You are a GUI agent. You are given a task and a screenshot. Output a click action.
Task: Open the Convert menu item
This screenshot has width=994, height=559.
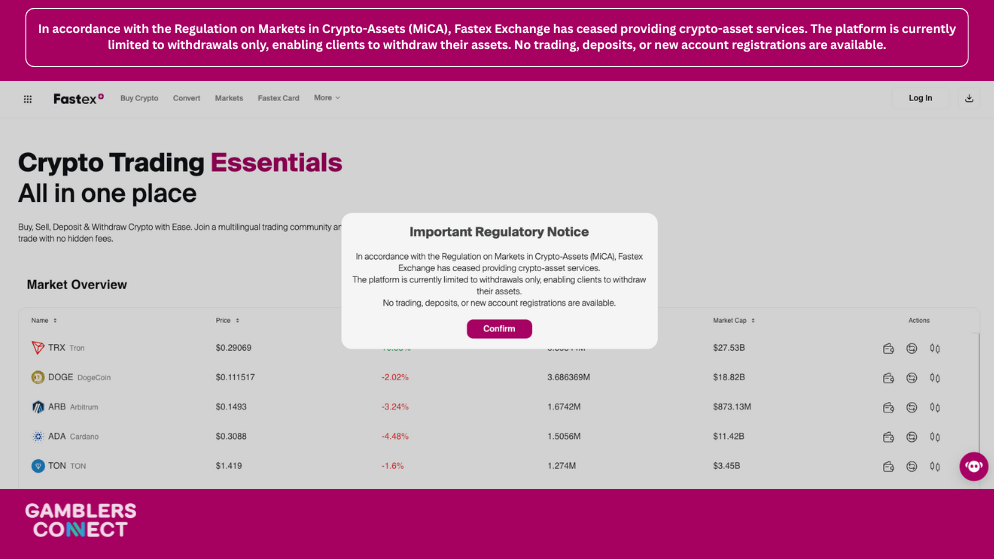point(186,98)
